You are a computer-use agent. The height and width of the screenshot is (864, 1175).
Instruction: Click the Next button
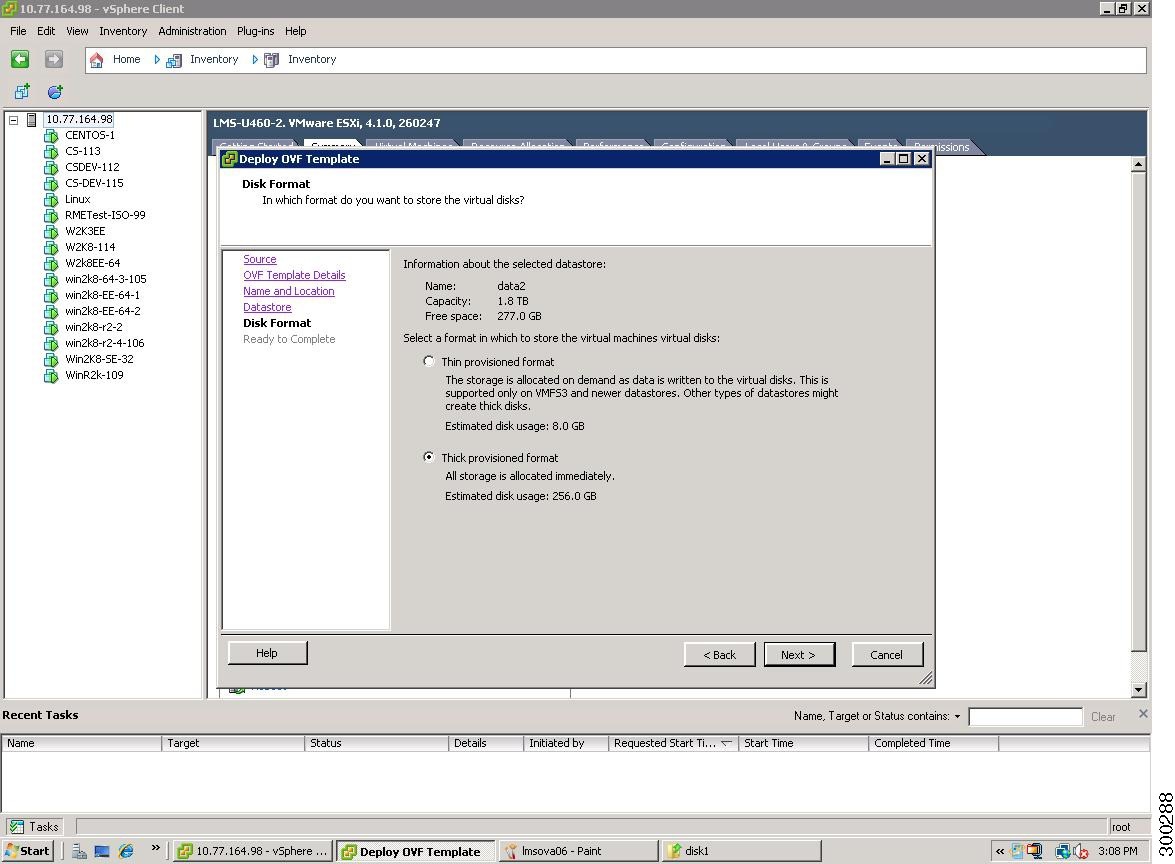pyautogui.click(x=799, y=654)
